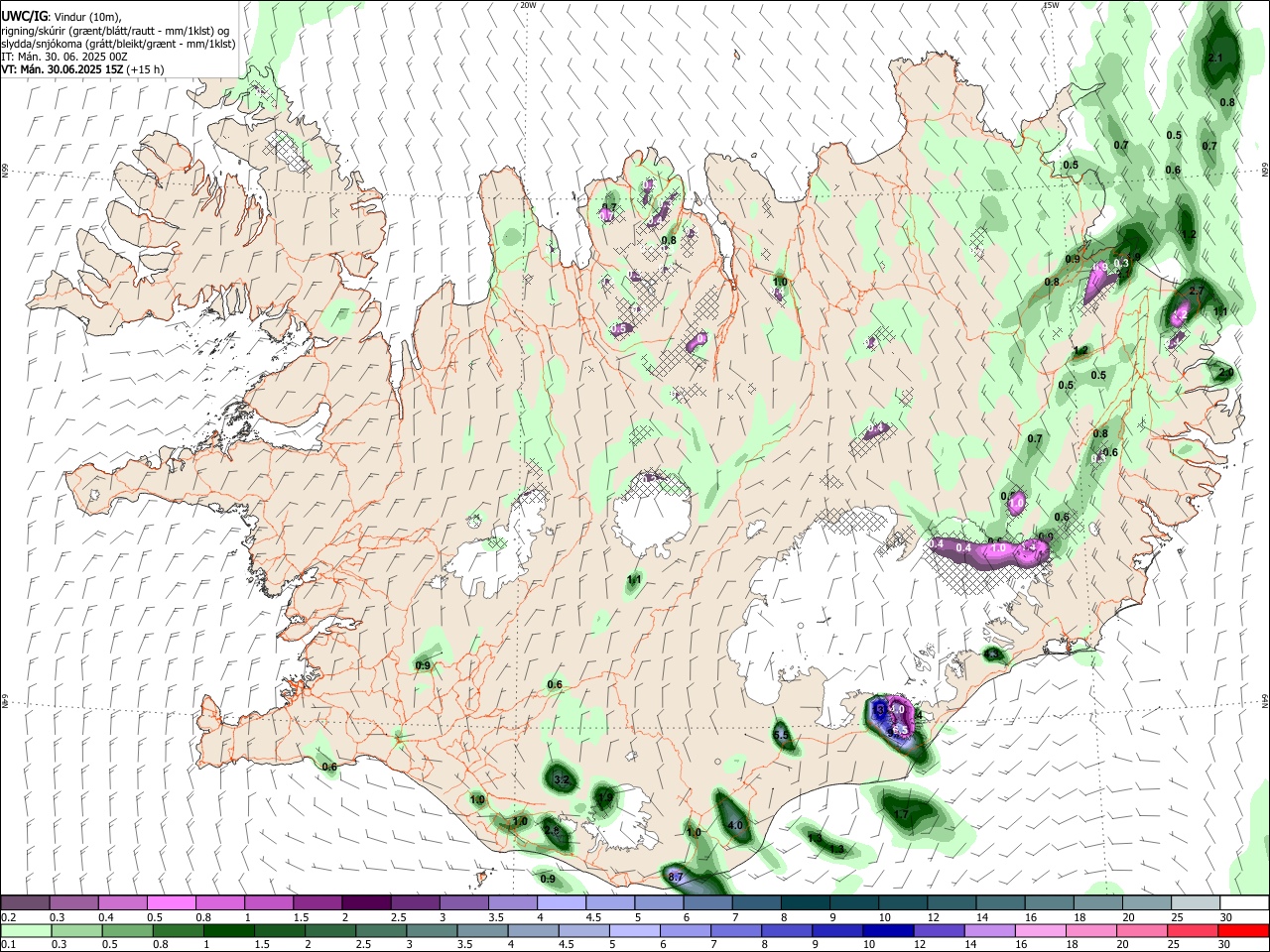Image resolution: width=1270 pixels, height=952 pixels.
Task: Click the darkest purple snow swatch 2–2.5 mm
Action: 365,902
